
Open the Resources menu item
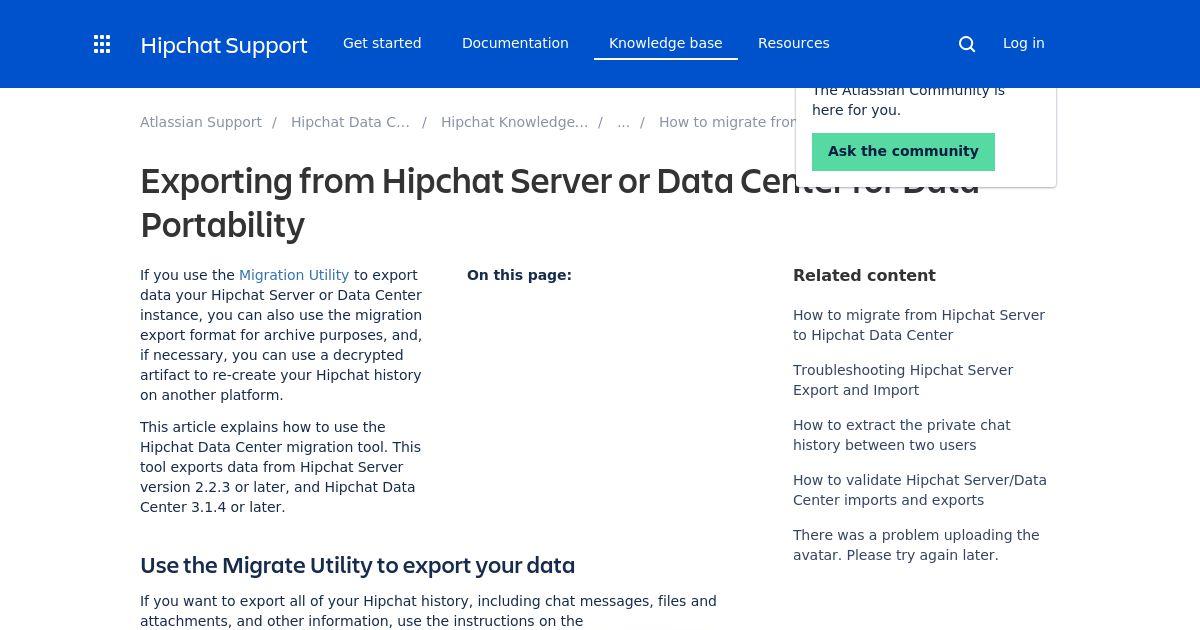click(794, 43)
